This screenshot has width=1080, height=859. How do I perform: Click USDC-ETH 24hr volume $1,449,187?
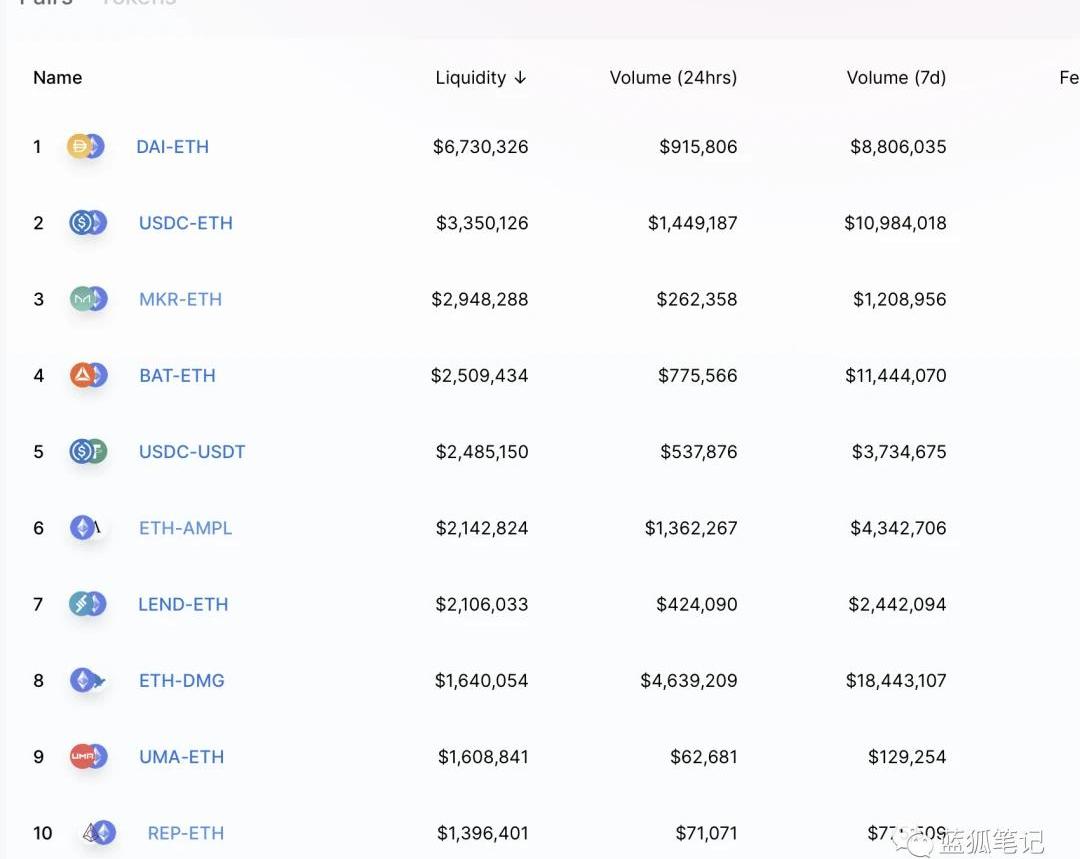[693, 223]
